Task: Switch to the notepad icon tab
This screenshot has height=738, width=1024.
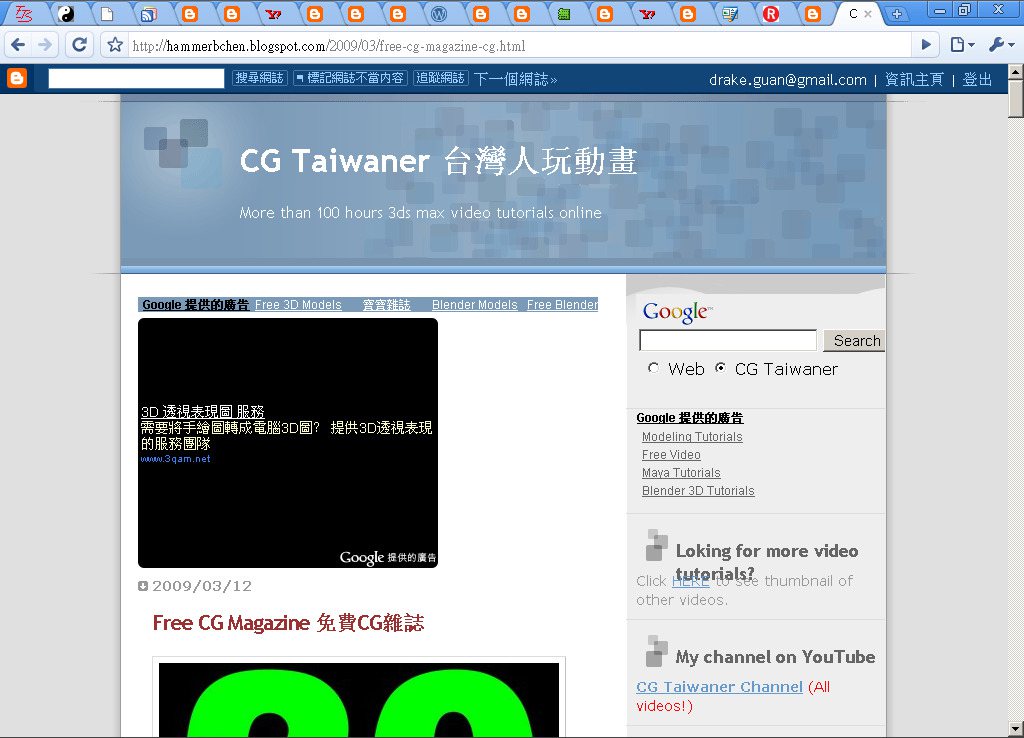Action: [729, 14]
